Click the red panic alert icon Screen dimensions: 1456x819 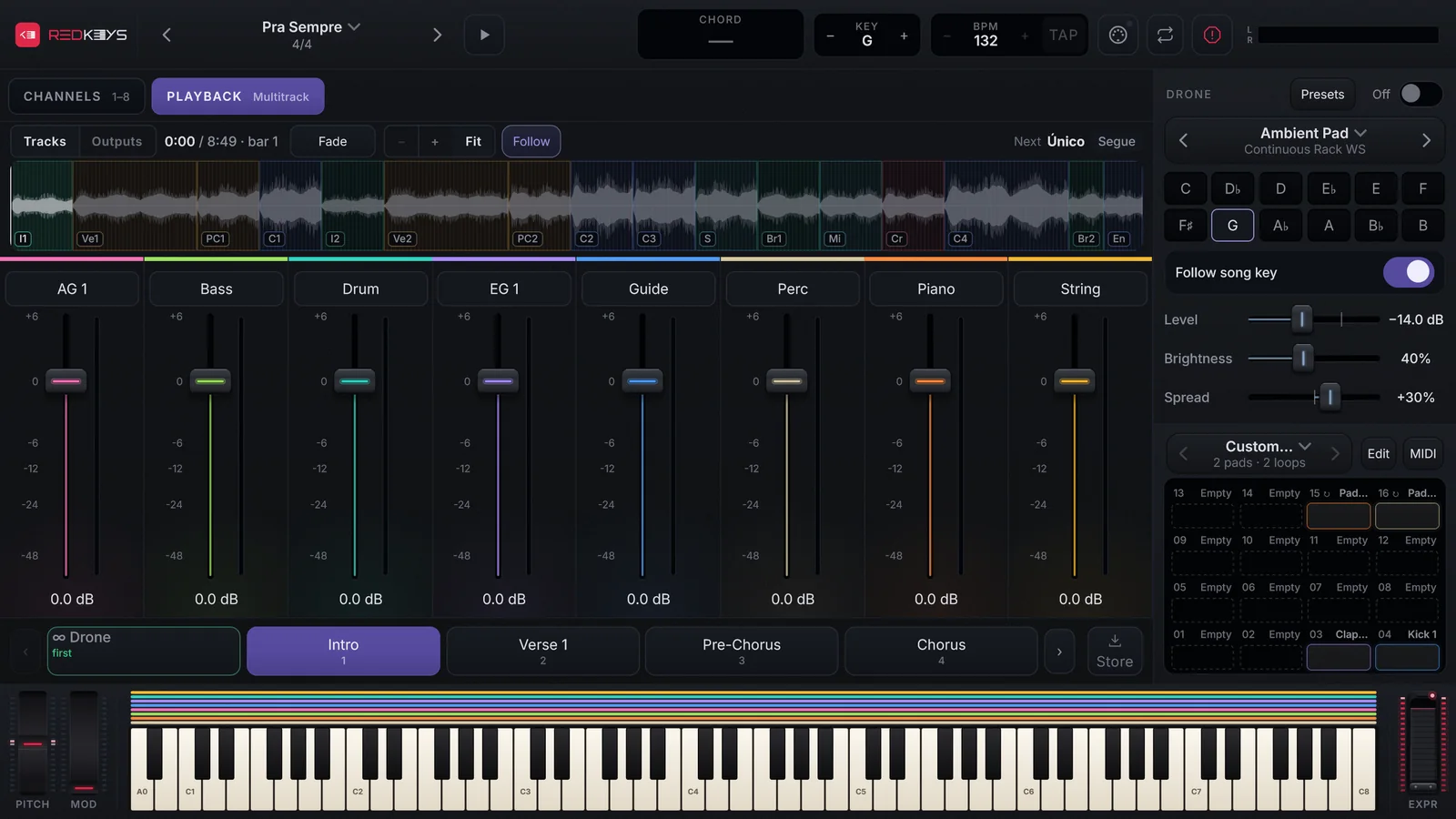(1212, 35)
